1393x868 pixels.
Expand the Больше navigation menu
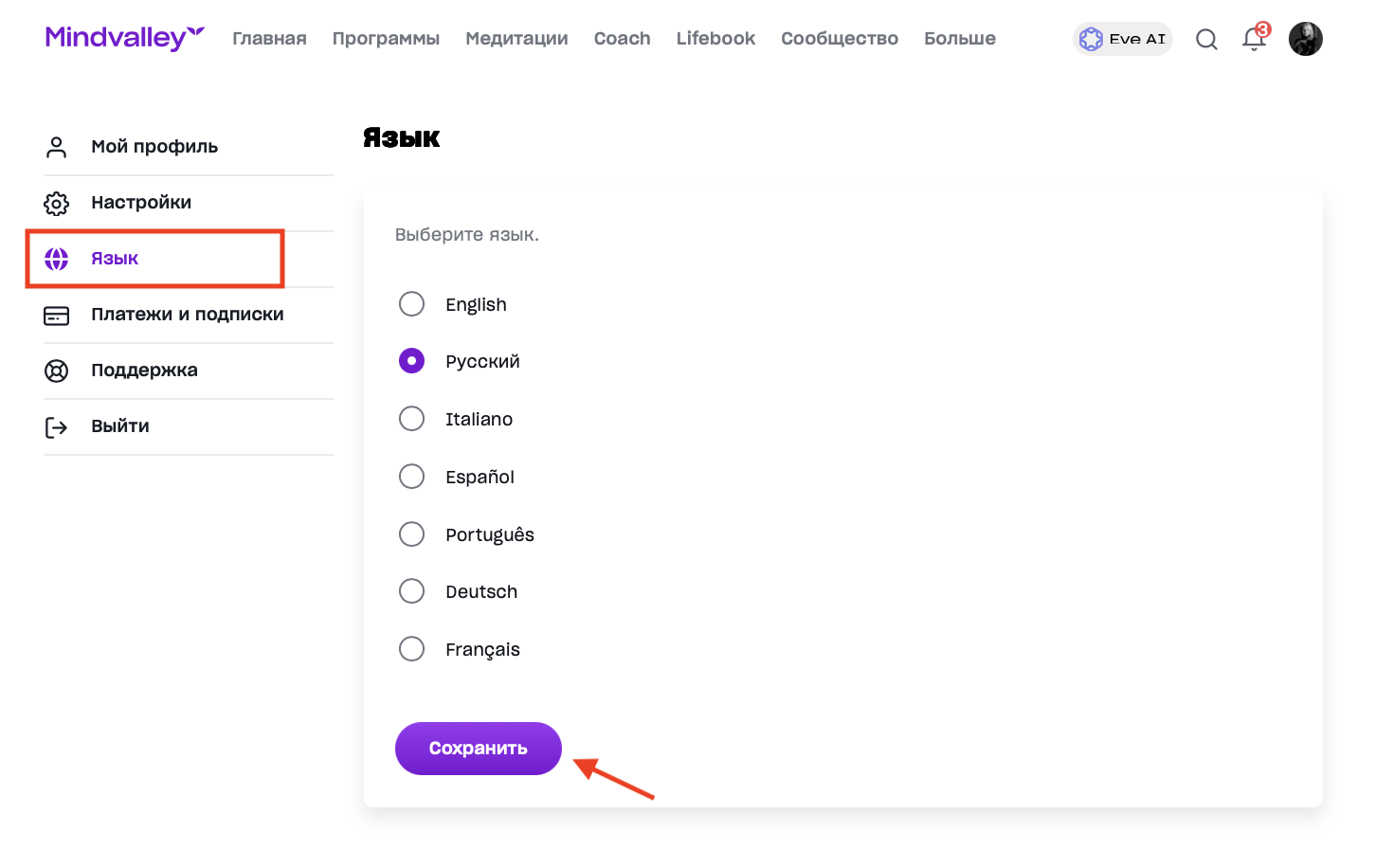[x=960, y=39]
